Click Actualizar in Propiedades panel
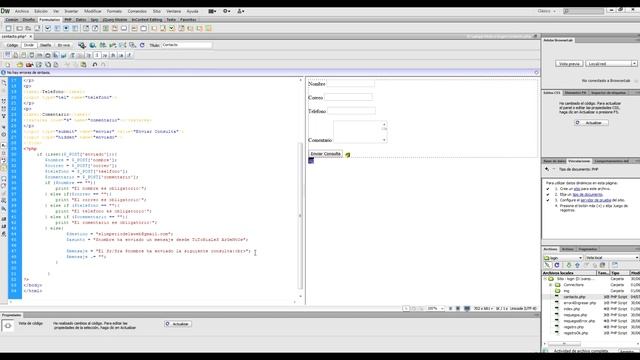The width and height of the screenshot is (640, 360). pyautogui.click(x=178, y=324)
